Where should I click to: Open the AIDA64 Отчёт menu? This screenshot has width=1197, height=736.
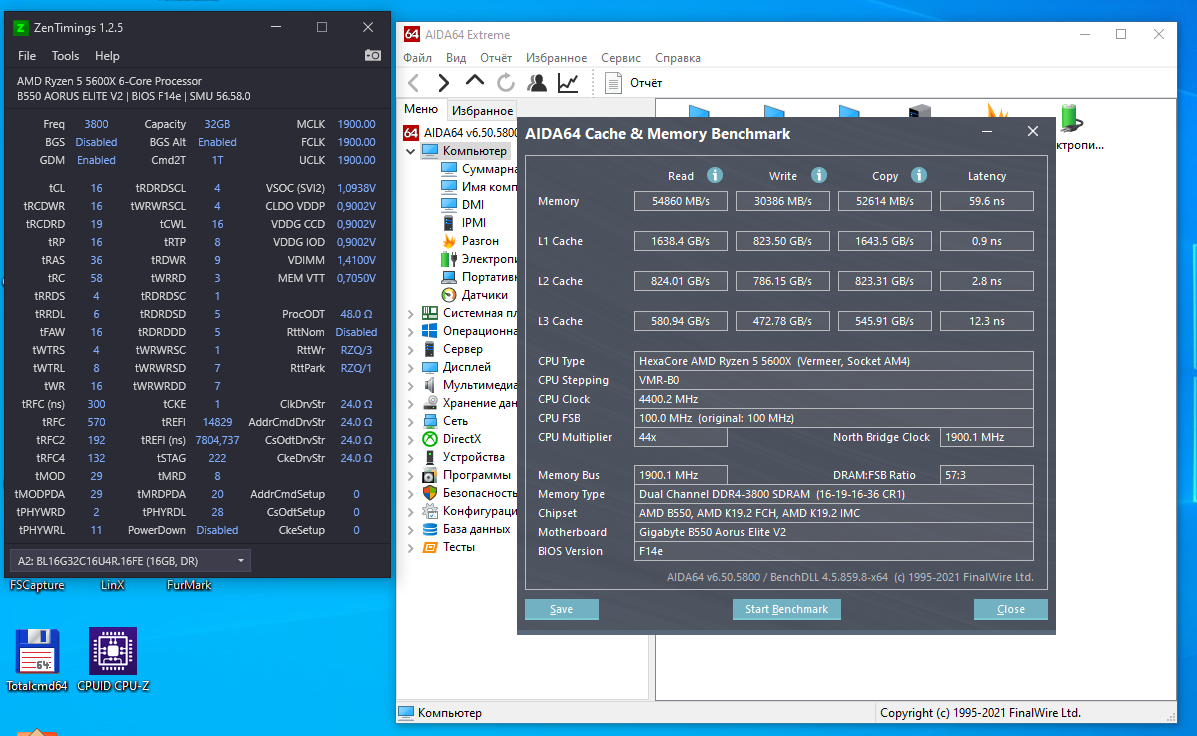click(x=496, y=58)
